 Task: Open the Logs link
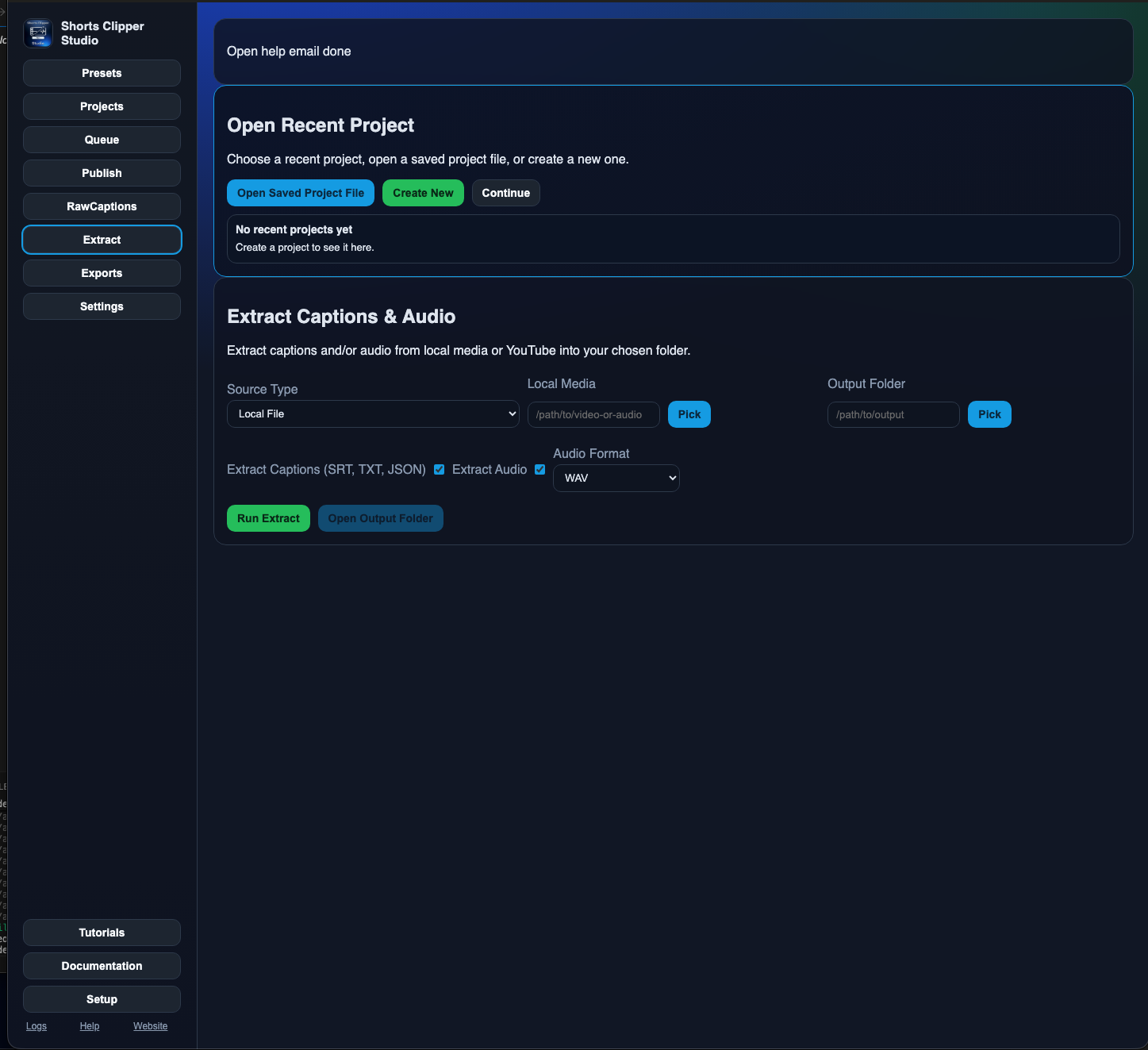click(x=36, y=1026)
